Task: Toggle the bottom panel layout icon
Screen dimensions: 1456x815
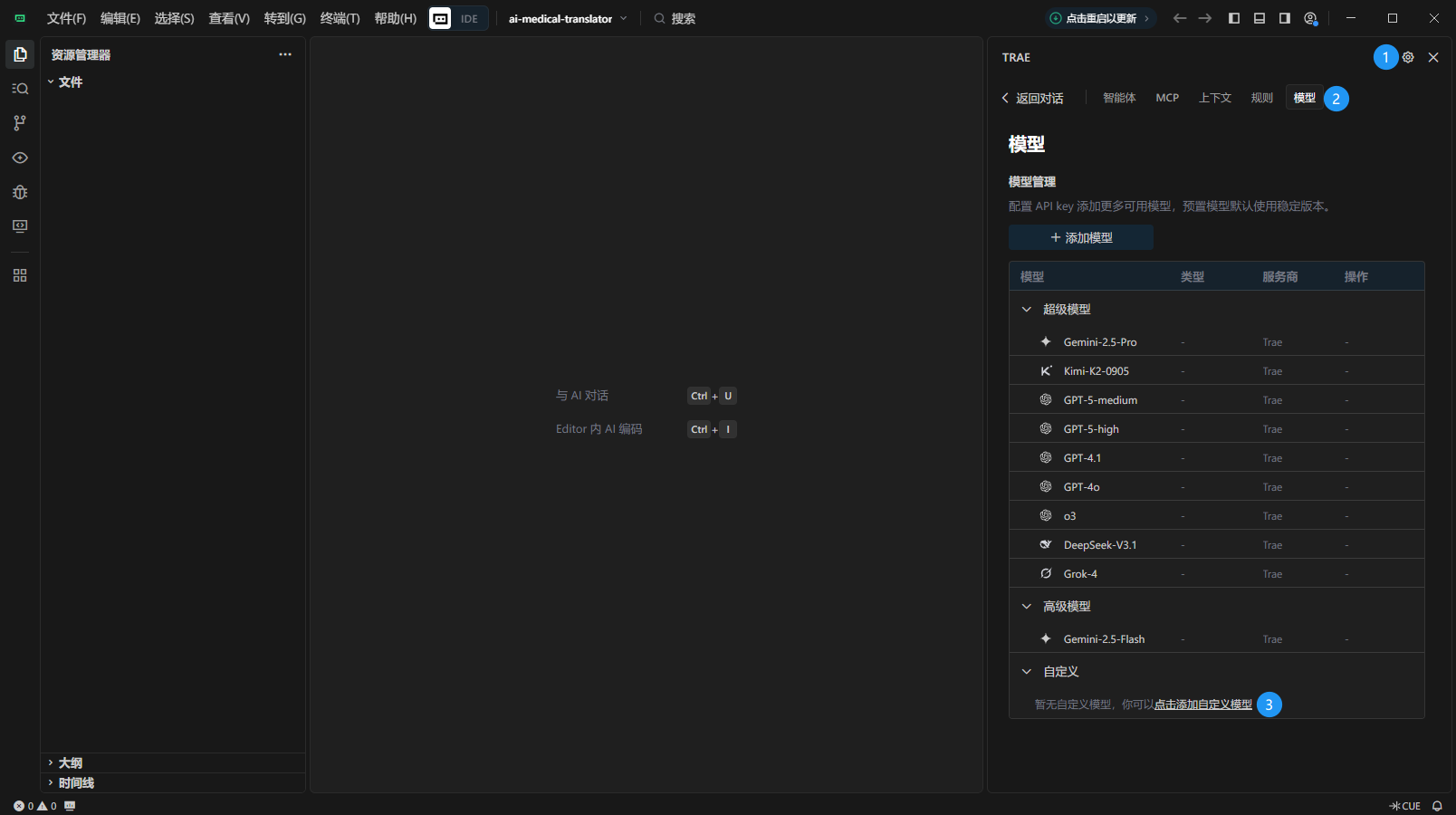Action: (x=1260, y=18)
